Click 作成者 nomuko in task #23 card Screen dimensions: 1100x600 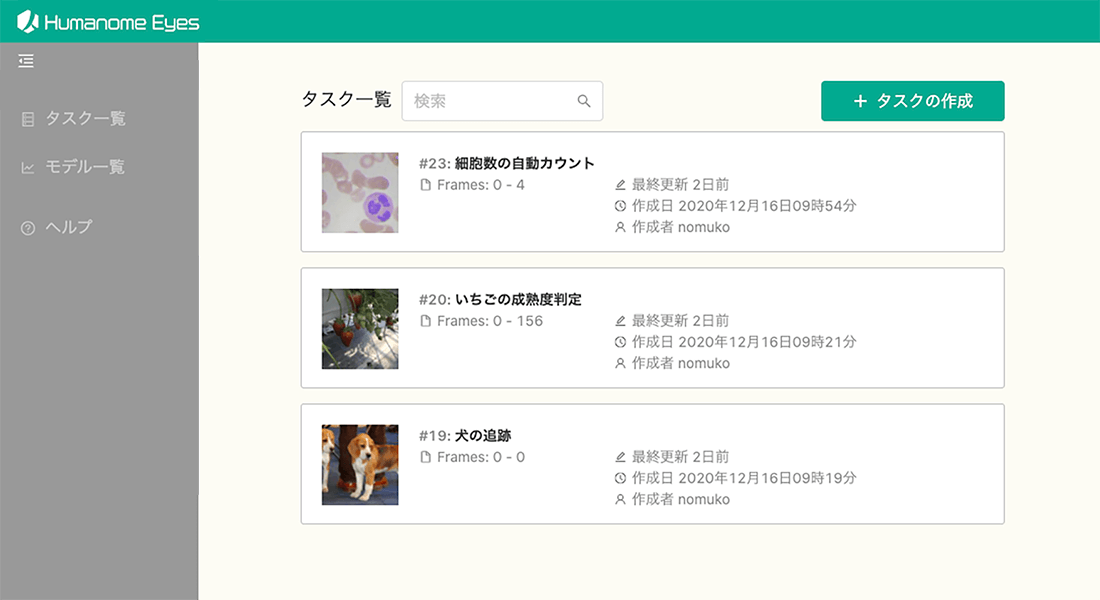click(680, 227)
